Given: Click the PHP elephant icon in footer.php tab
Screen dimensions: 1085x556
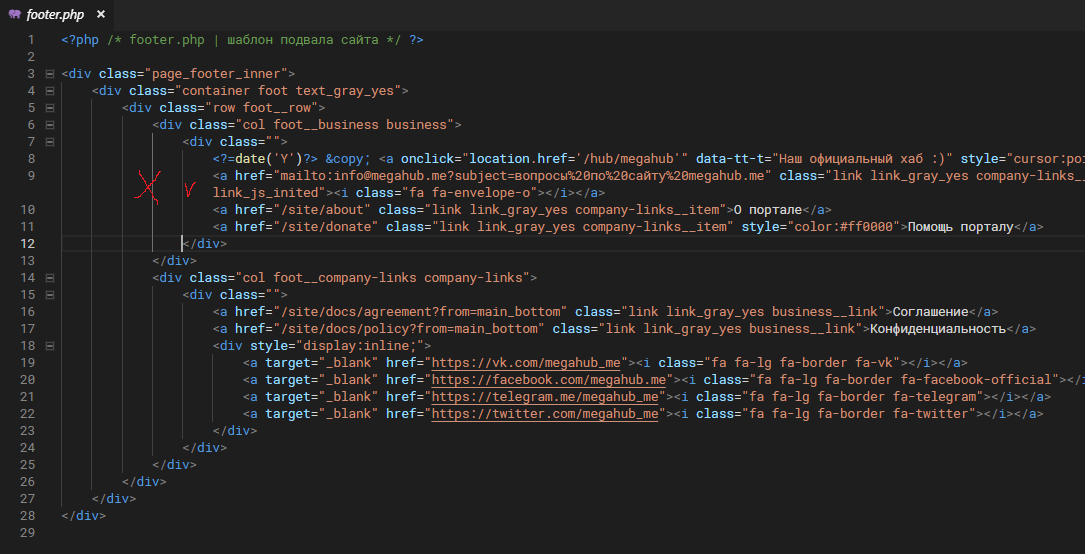Looking at the screenshot, I should point(14,15).
